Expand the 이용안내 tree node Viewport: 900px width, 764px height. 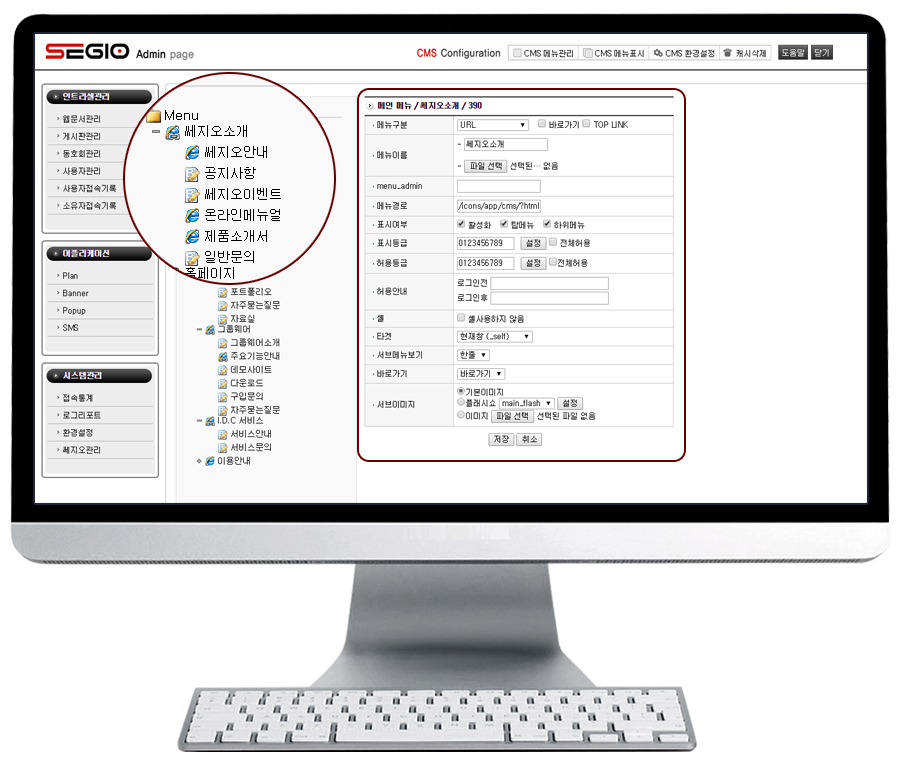[199, 461]
